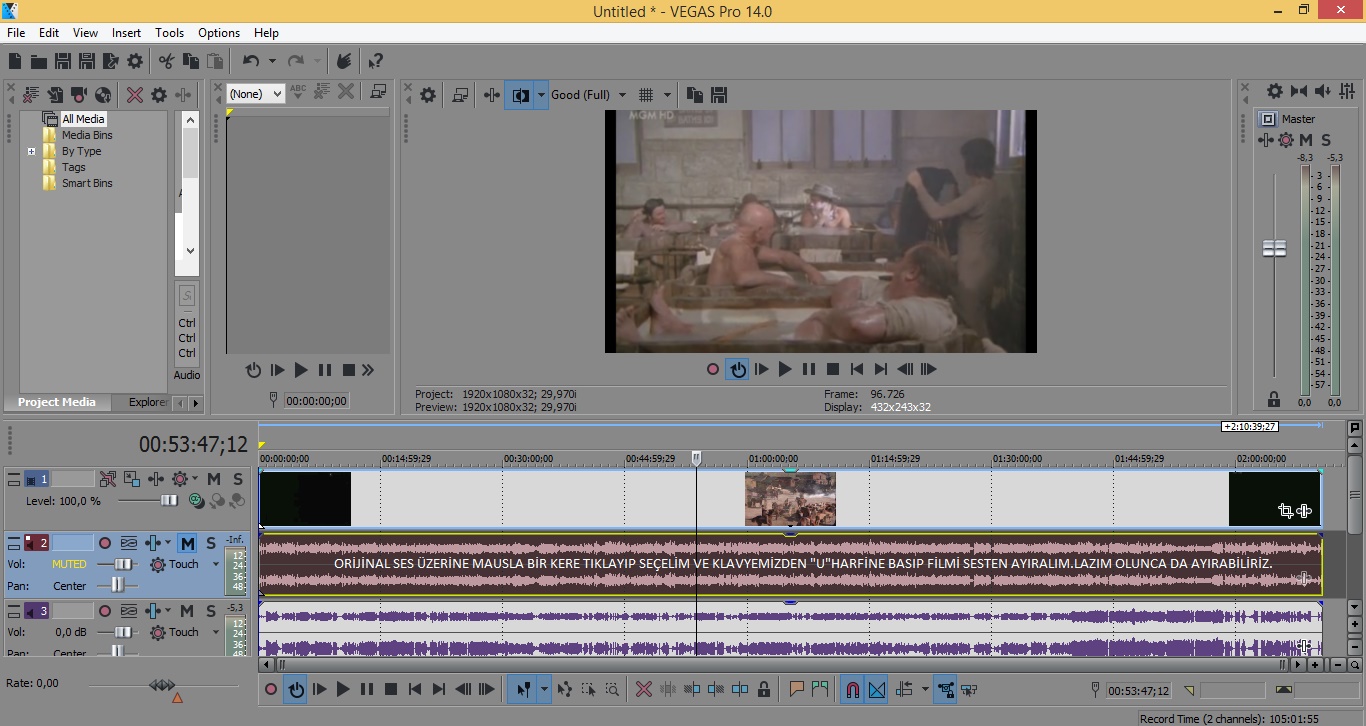This screenshot has width=1366, height=726.
Task: Solo track 2 with S button
Action: click(211, 543)
